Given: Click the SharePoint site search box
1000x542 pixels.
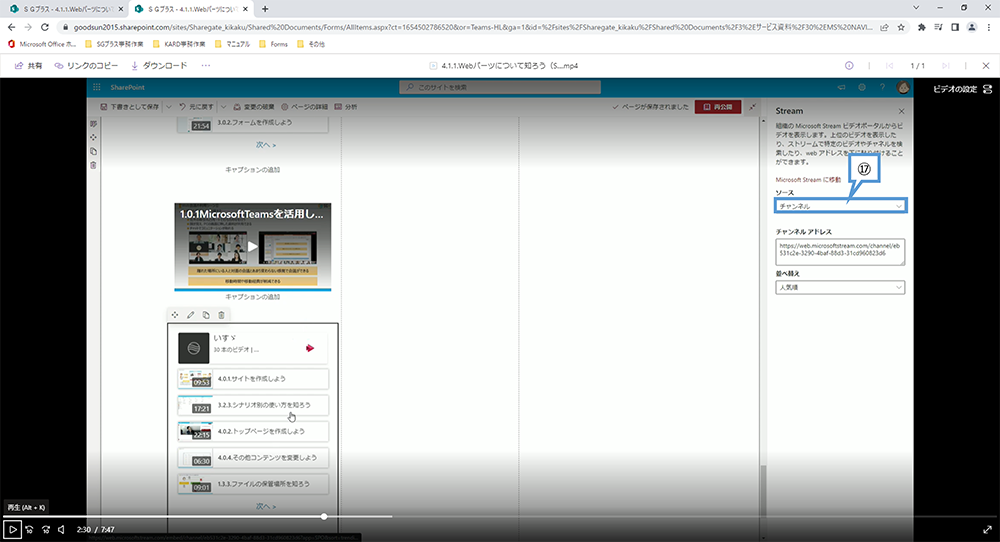Looking at the screenshot, I should pos(500,87).
